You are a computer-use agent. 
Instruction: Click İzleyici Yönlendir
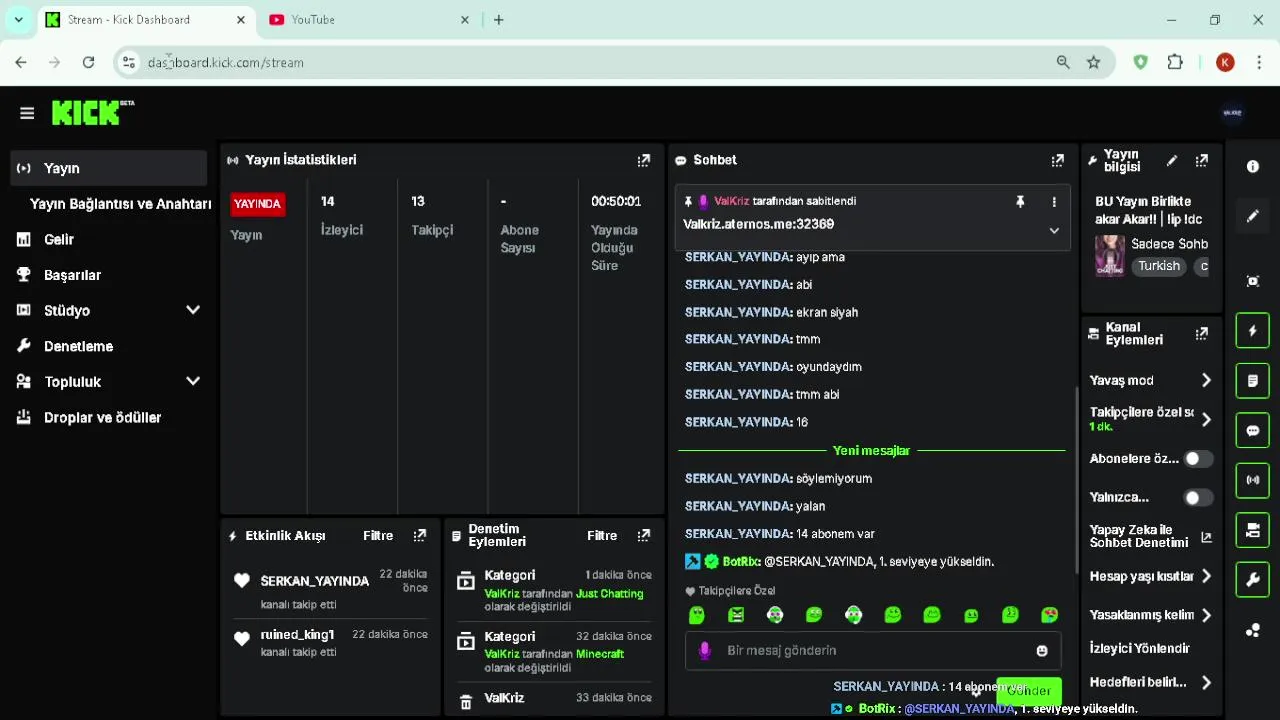pyautogui.click(x=1140, y=649)
